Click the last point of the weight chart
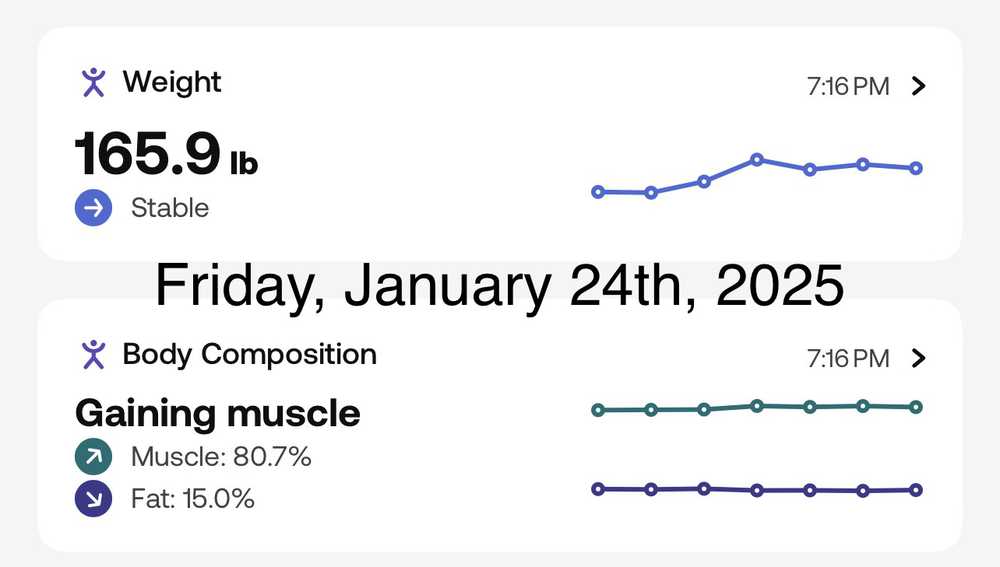 tap(916, 168)
